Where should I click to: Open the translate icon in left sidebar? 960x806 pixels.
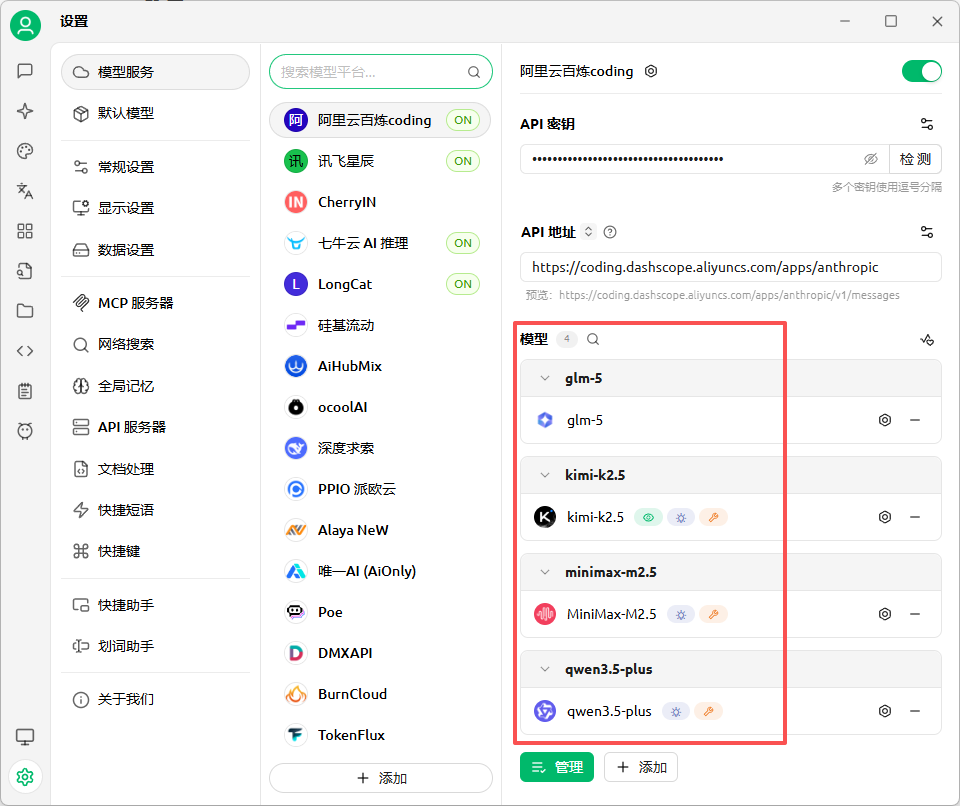point(25,191)
